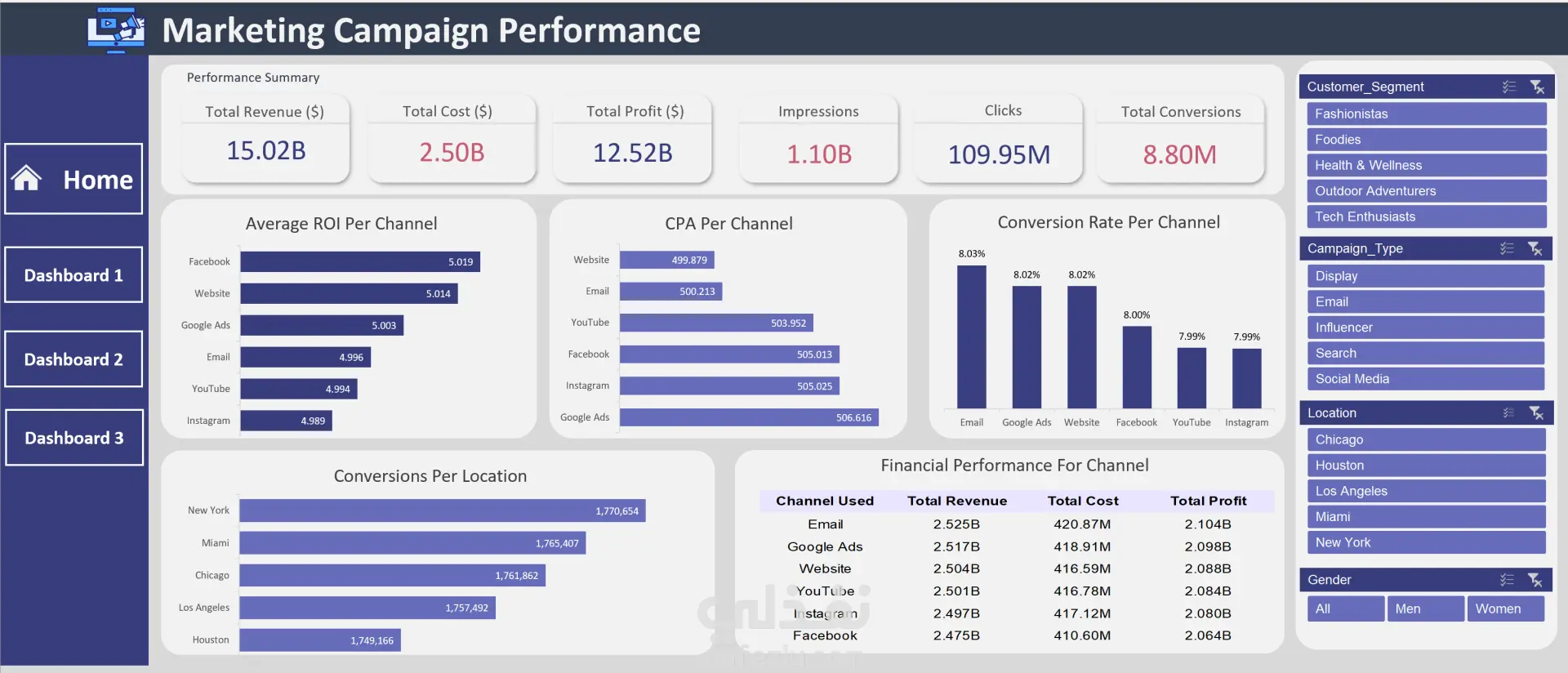Select Men in Gender slicer
The width and height of the screenshot is (1568, 673).
click(1425, 608)
